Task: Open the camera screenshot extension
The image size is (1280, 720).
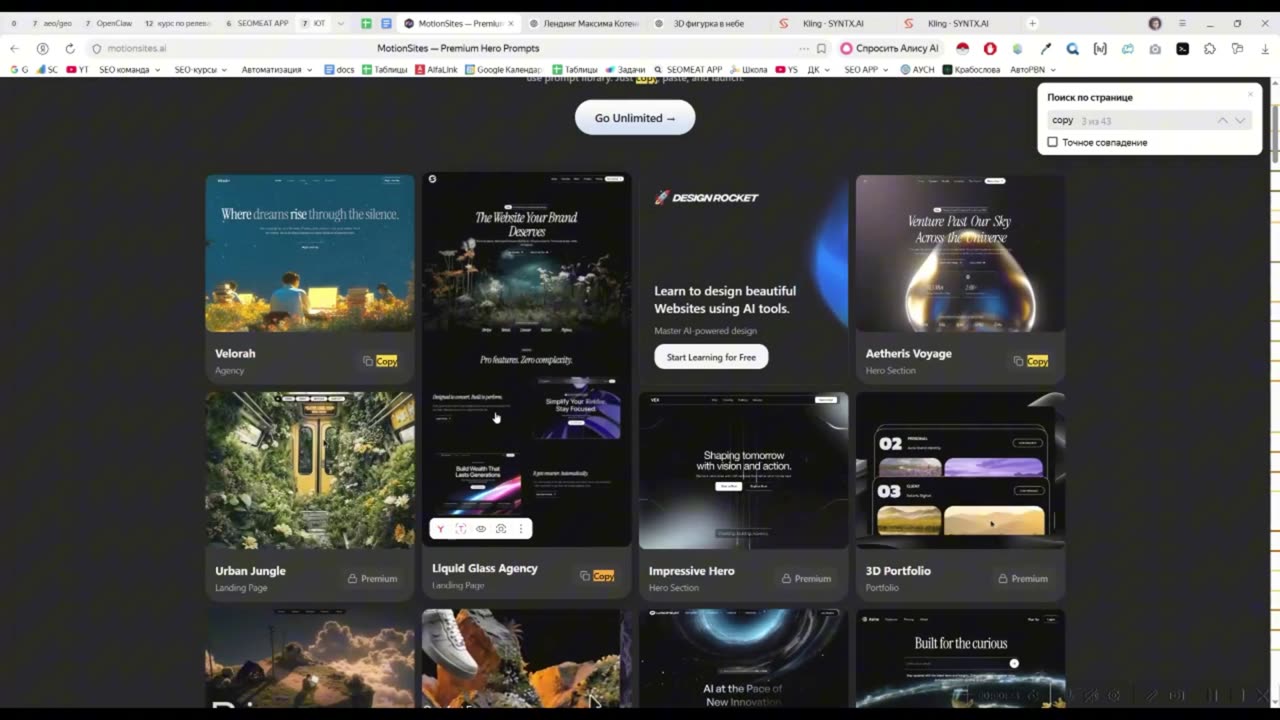Action: point(1155,48)
